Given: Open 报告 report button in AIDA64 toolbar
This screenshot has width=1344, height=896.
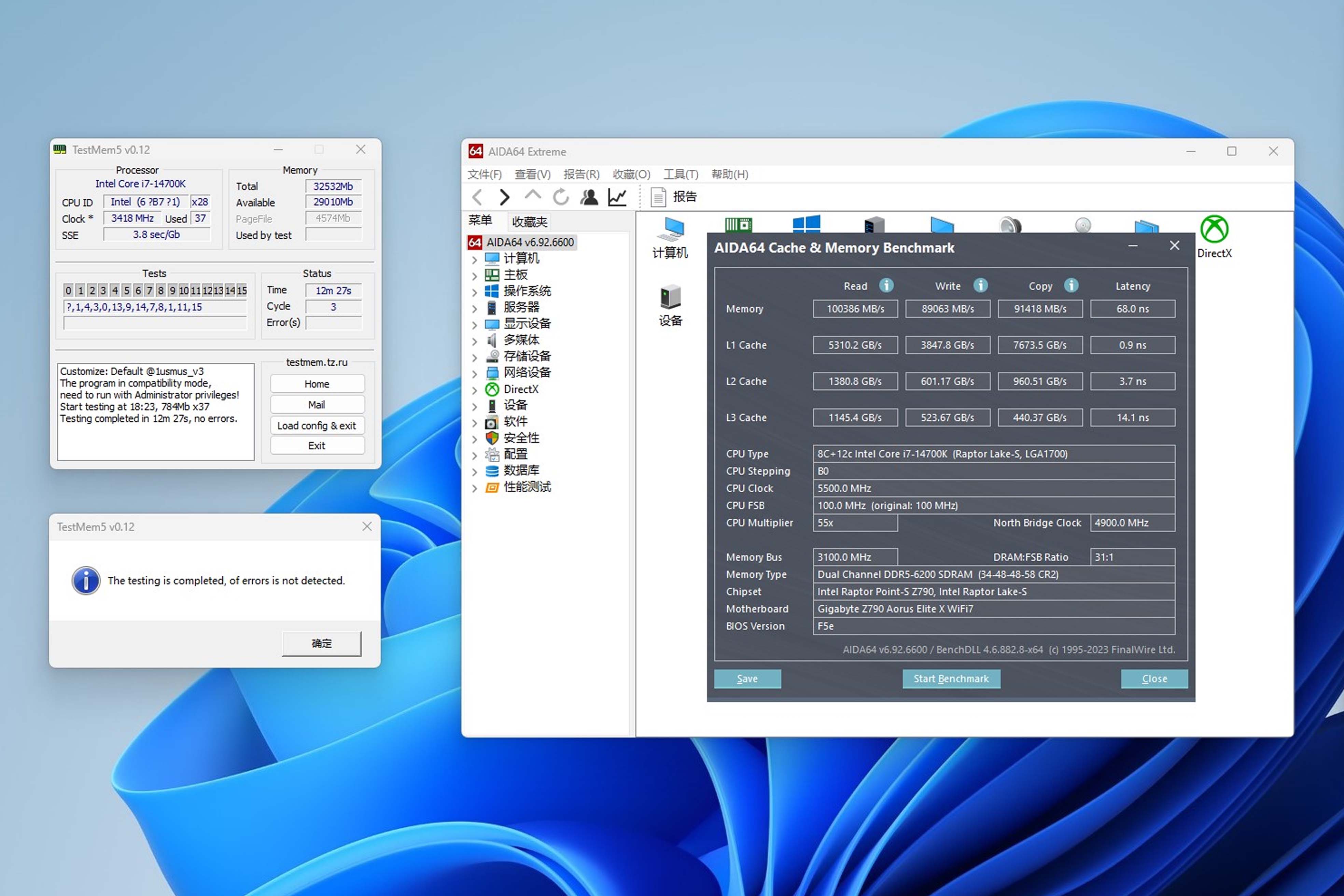Looking at the screenshot, I should click(x=674, y=197).
